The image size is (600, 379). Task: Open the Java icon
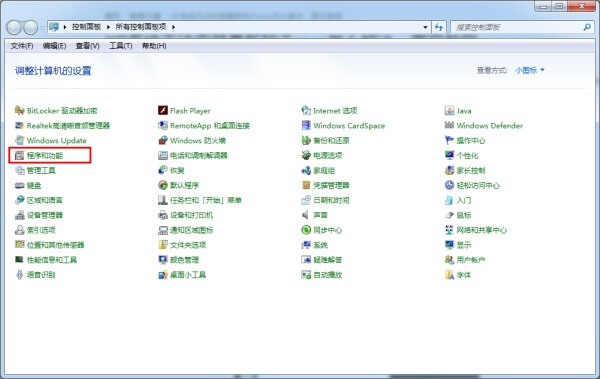click(449, 111)
